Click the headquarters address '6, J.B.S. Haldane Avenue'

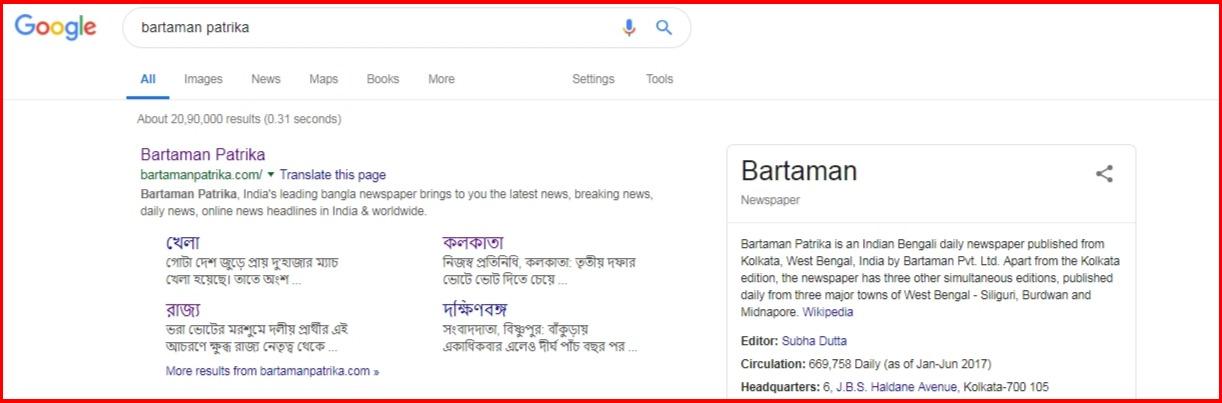(890, 387)
